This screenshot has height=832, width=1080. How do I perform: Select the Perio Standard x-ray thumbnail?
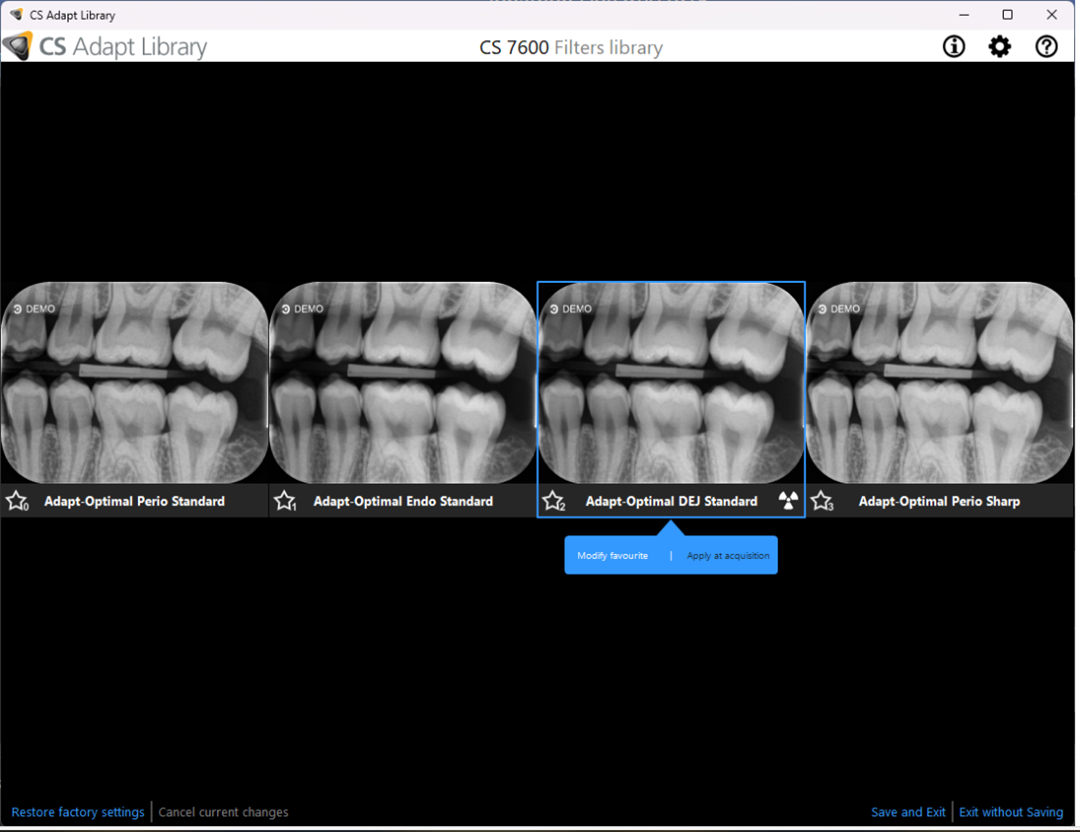coord(134,383)
